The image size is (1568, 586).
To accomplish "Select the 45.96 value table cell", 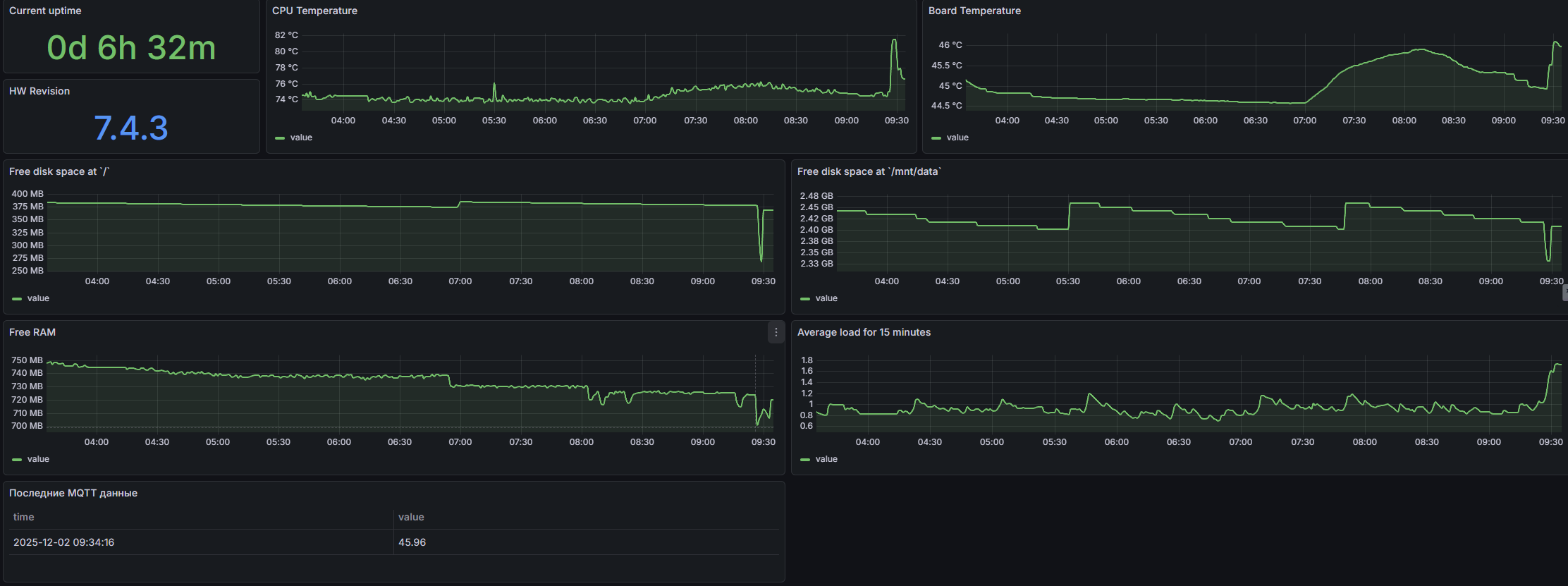I will (412, 542).
